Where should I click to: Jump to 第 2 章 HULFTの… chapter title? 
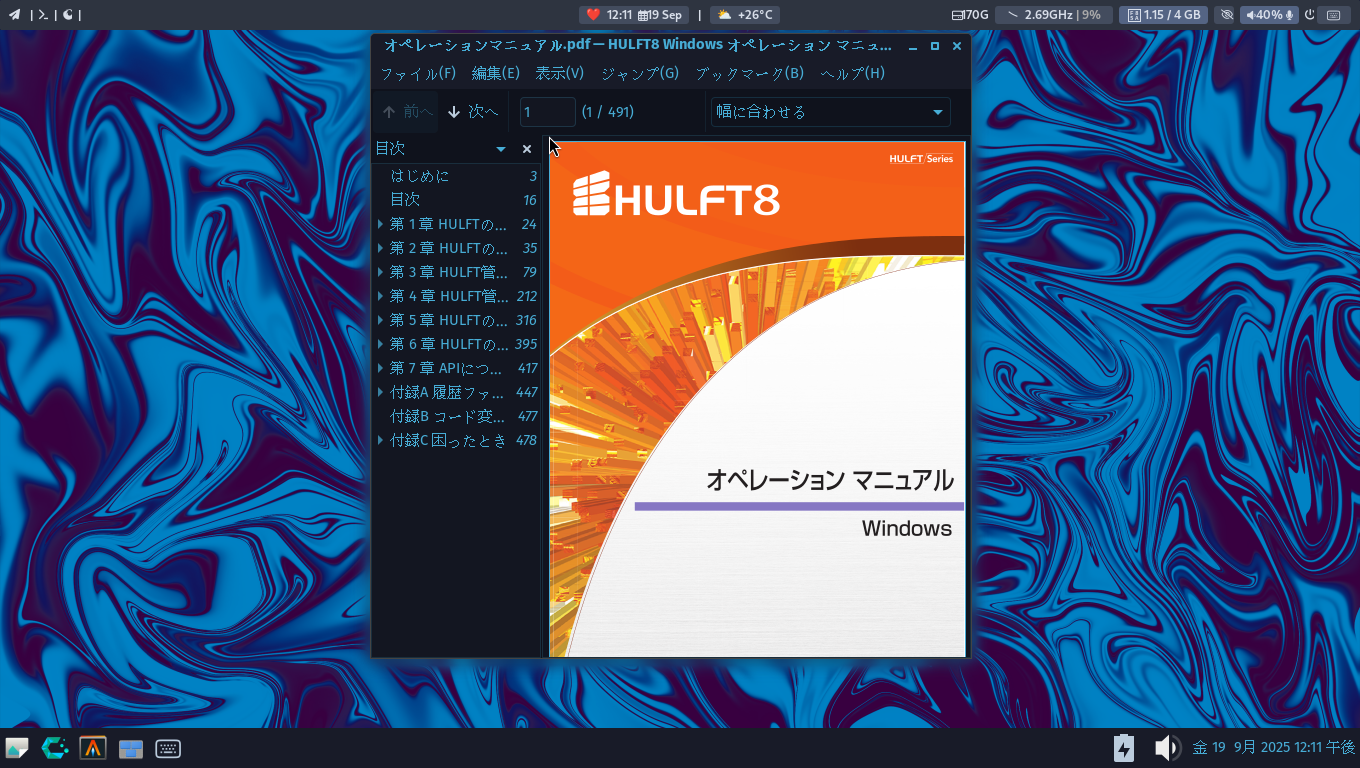448,248
